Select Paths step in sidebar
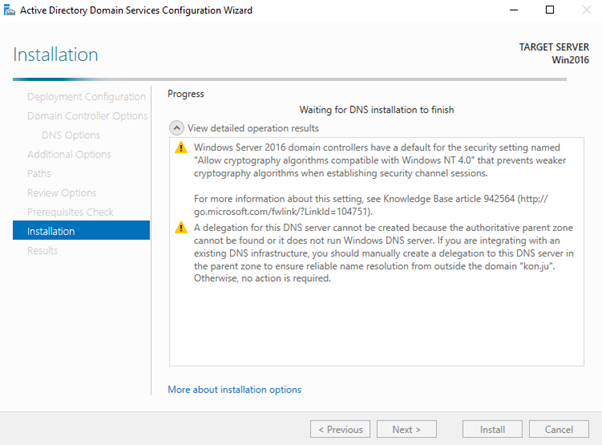The width and height of the screenshot is (602, 445). coord(39,174)
